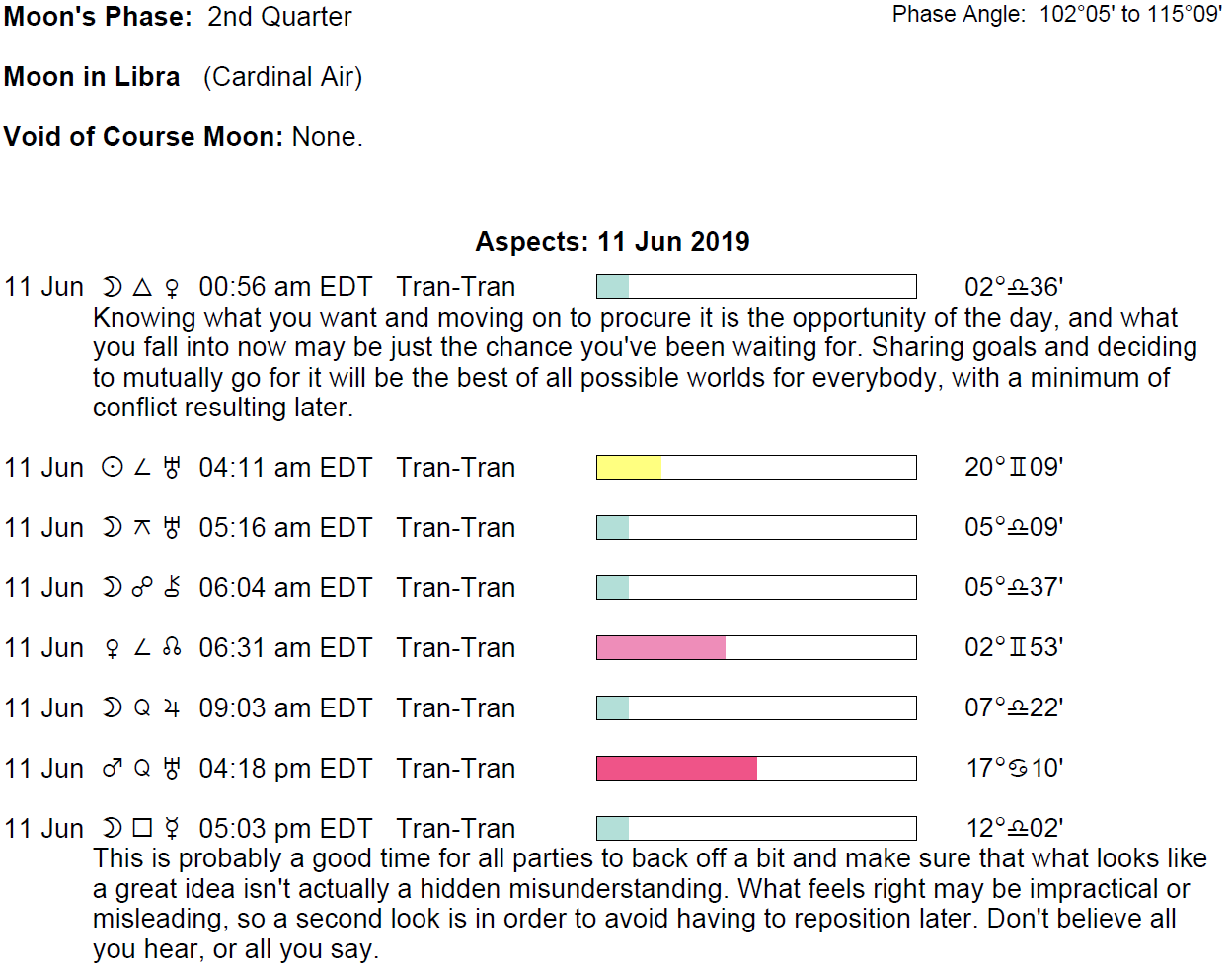Click the Jupiter glyph in the 09:03 am aspect

click(x=172, y=707)
